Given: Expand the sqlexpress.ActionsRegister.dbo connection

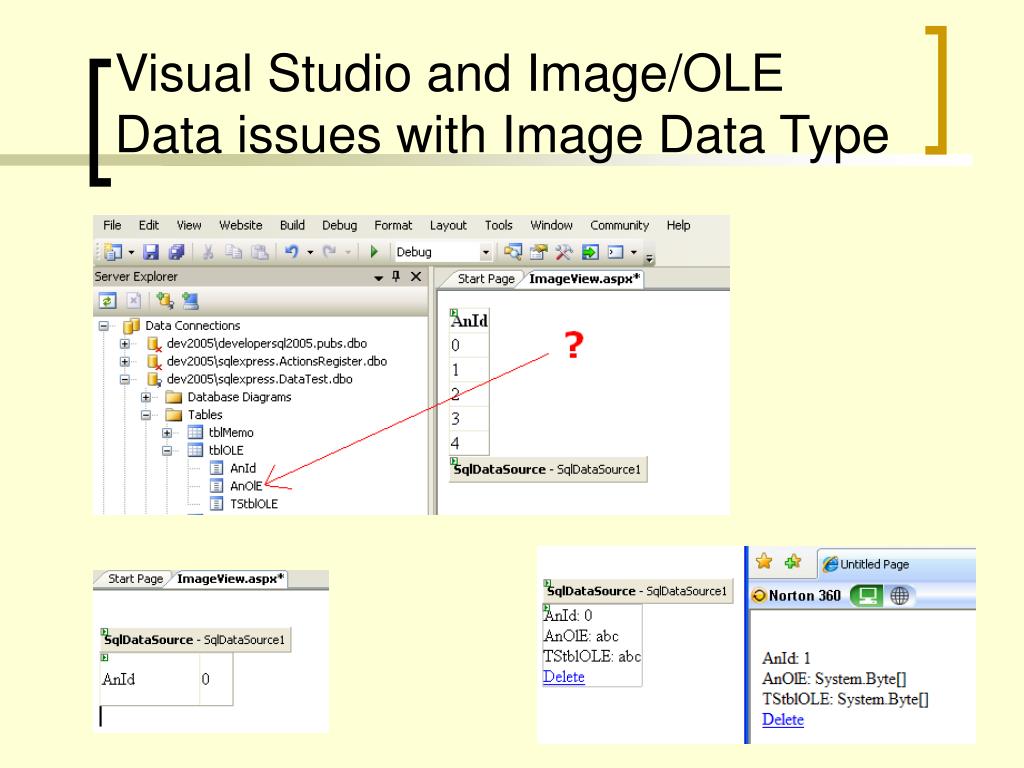Looking at the screenshot, I should click(x=125, y=361).
